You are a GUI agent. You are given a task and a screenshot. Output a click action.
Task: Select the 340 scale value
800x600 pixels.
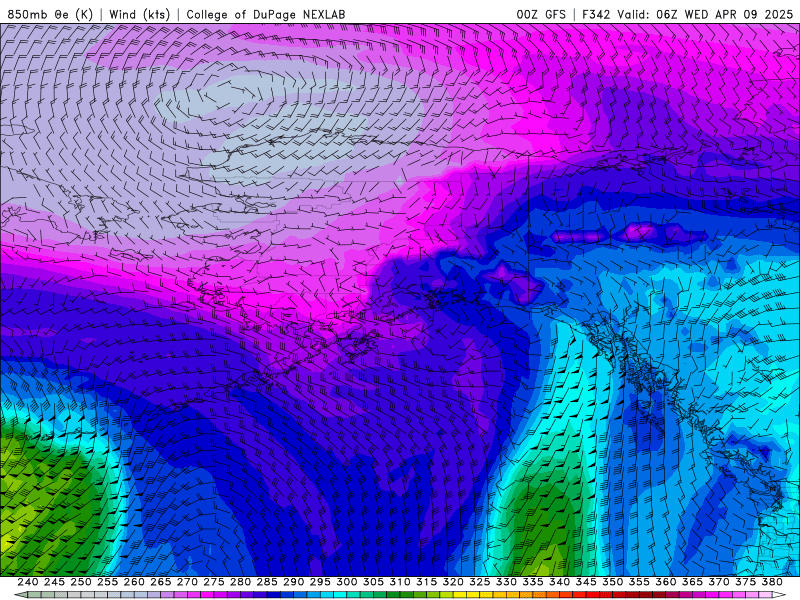coord(559,582)
